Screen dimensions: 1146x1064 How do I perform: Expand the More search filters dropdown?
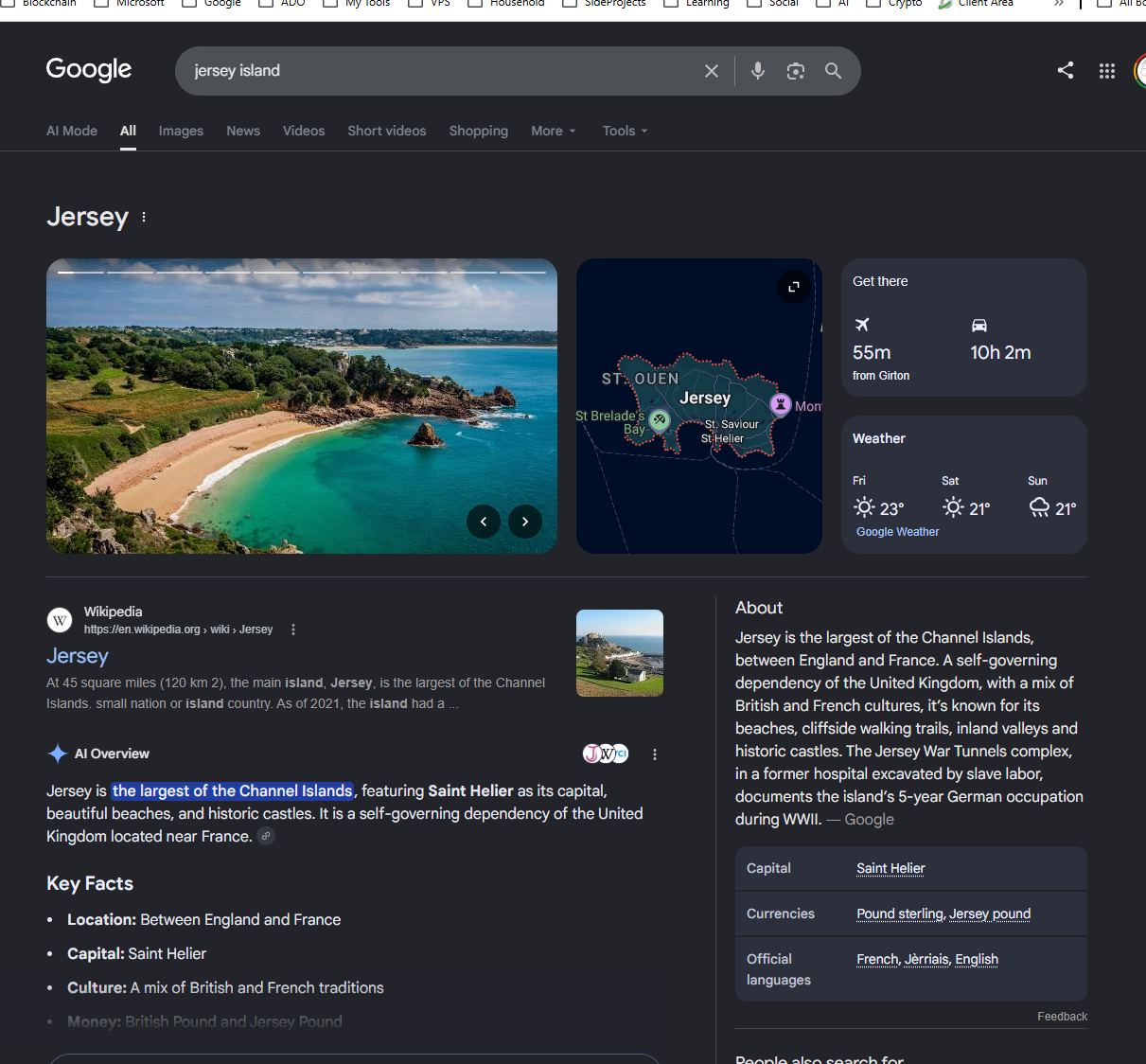[x=554, y=131]
